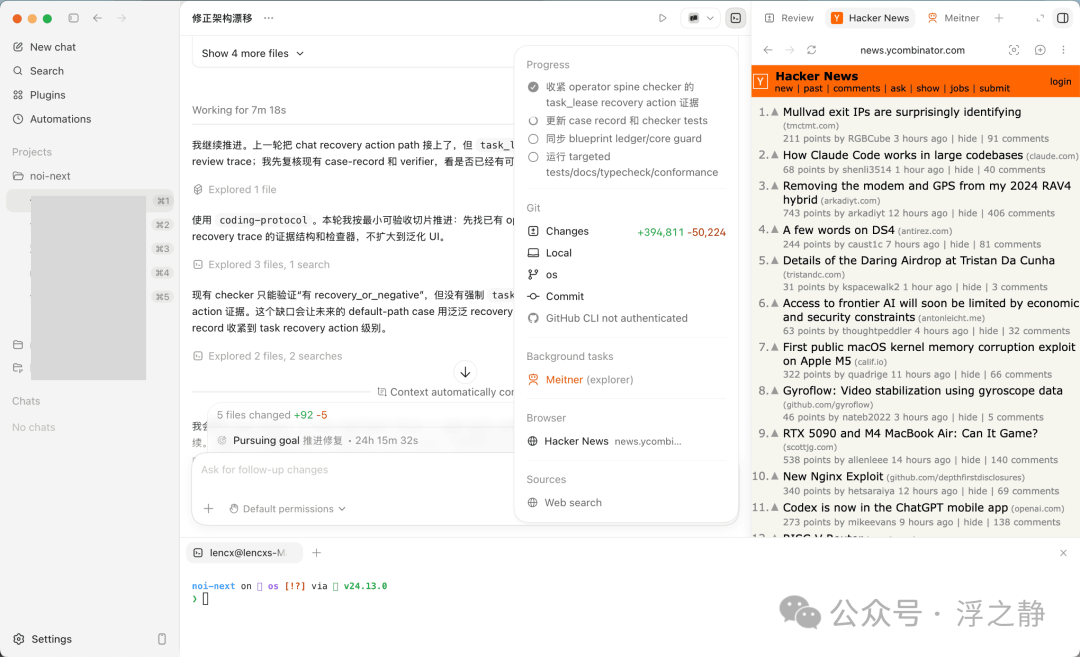Click the run (play) icon in toolbar
Image resolution: width=1080 pixels, height=657 pixels.
point(662,19)
